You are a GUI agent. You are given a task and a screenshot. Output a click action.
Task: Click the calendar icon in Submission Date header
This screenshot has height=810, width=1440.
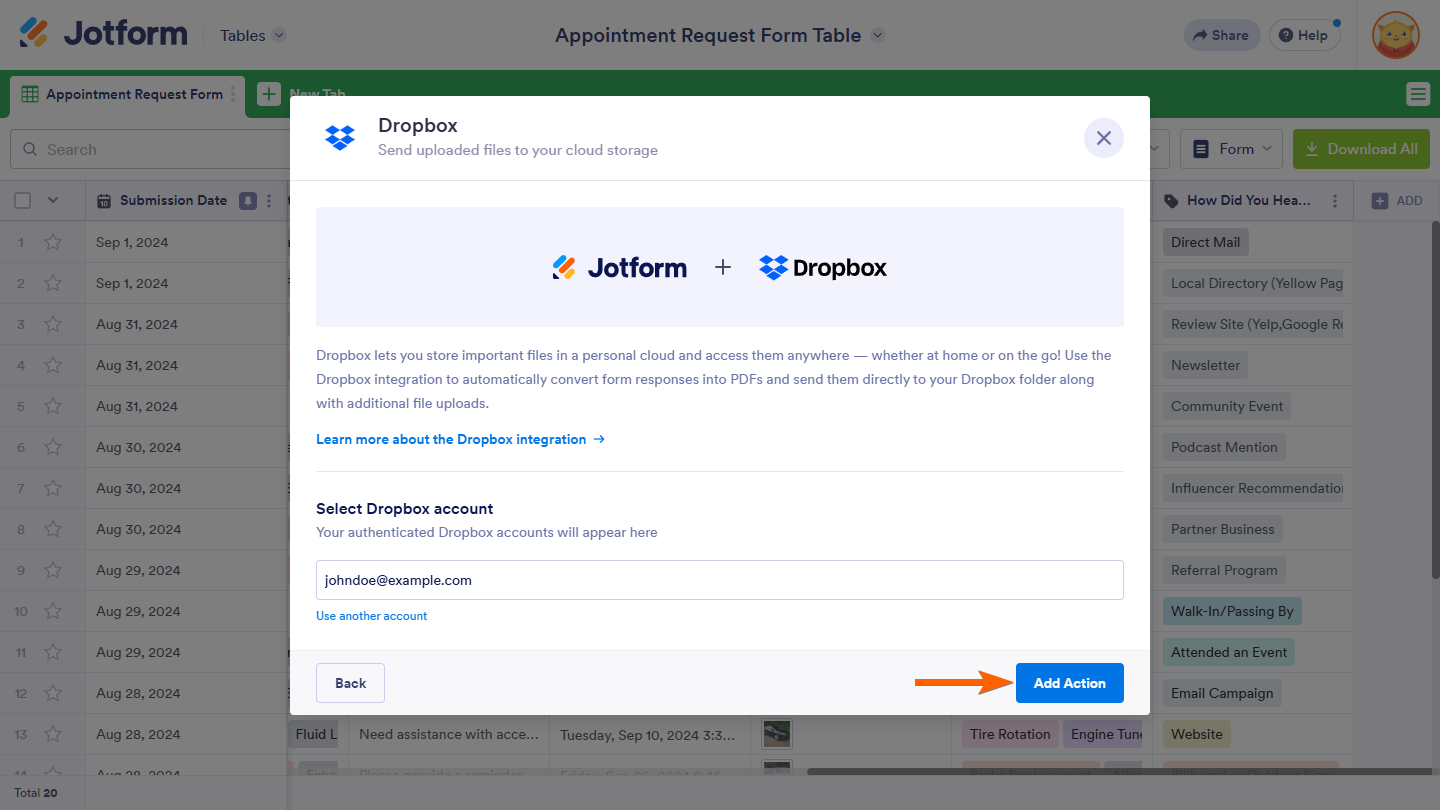click(x=104, y=201)
